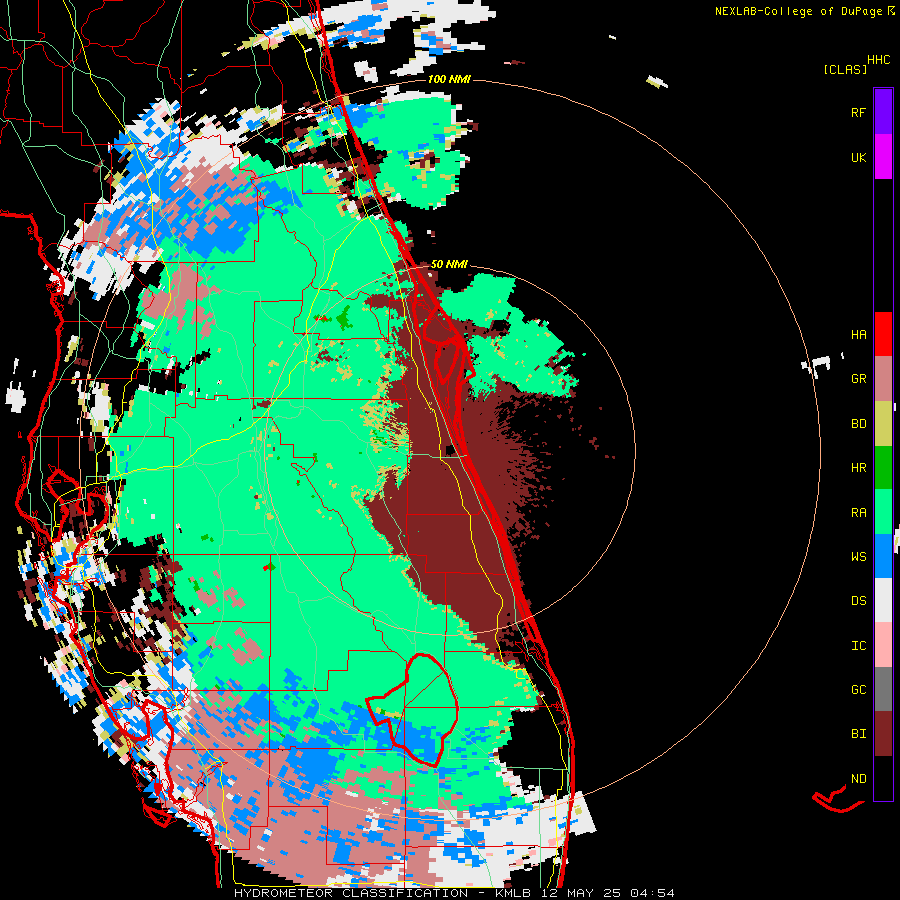Click the GR legend label
900x900 pixels.
[858, 379]
